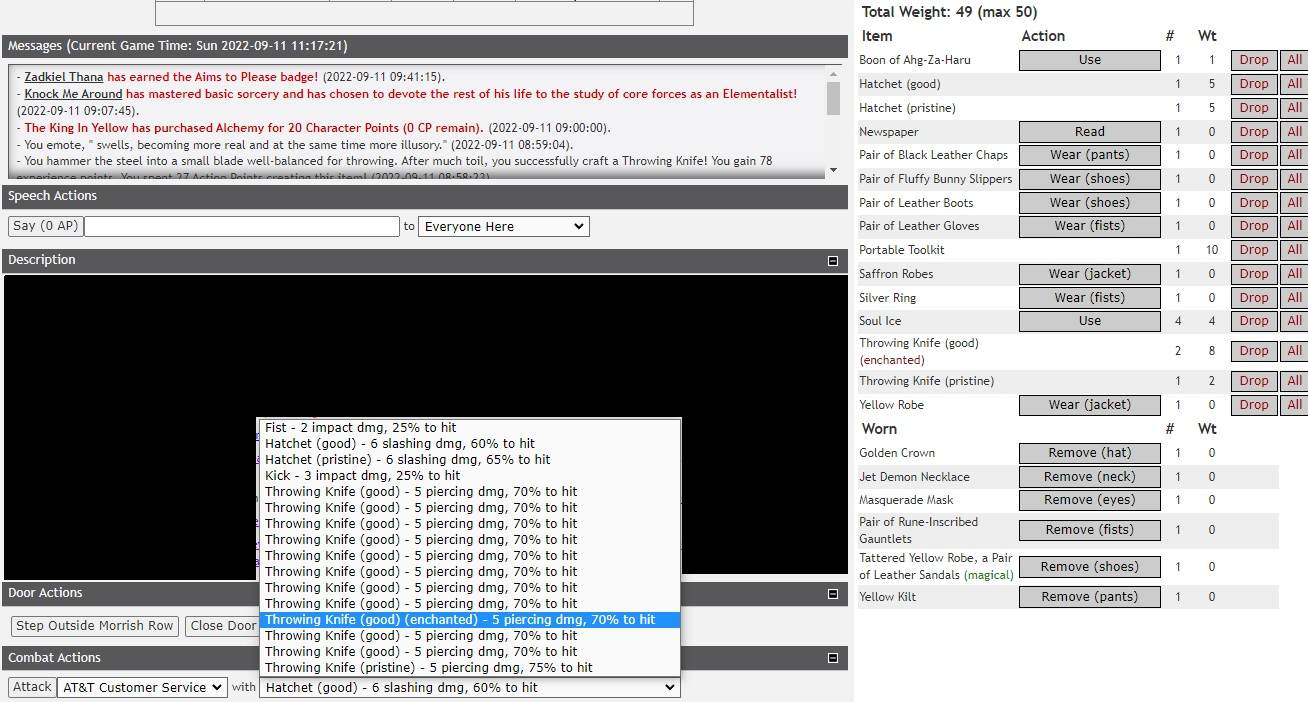Open Knock Me Around's profile link

(73, 94)
